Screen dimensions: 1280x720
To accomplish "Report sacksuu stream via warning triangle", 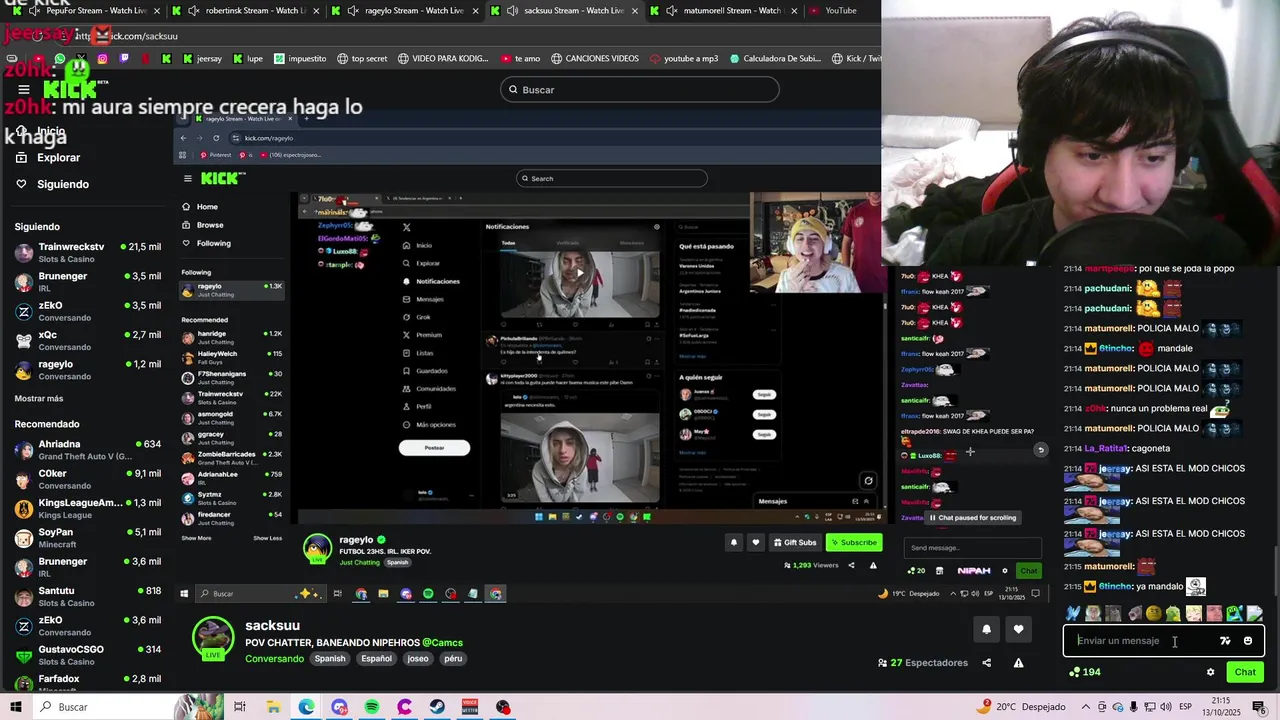I will coord(1018,662).
